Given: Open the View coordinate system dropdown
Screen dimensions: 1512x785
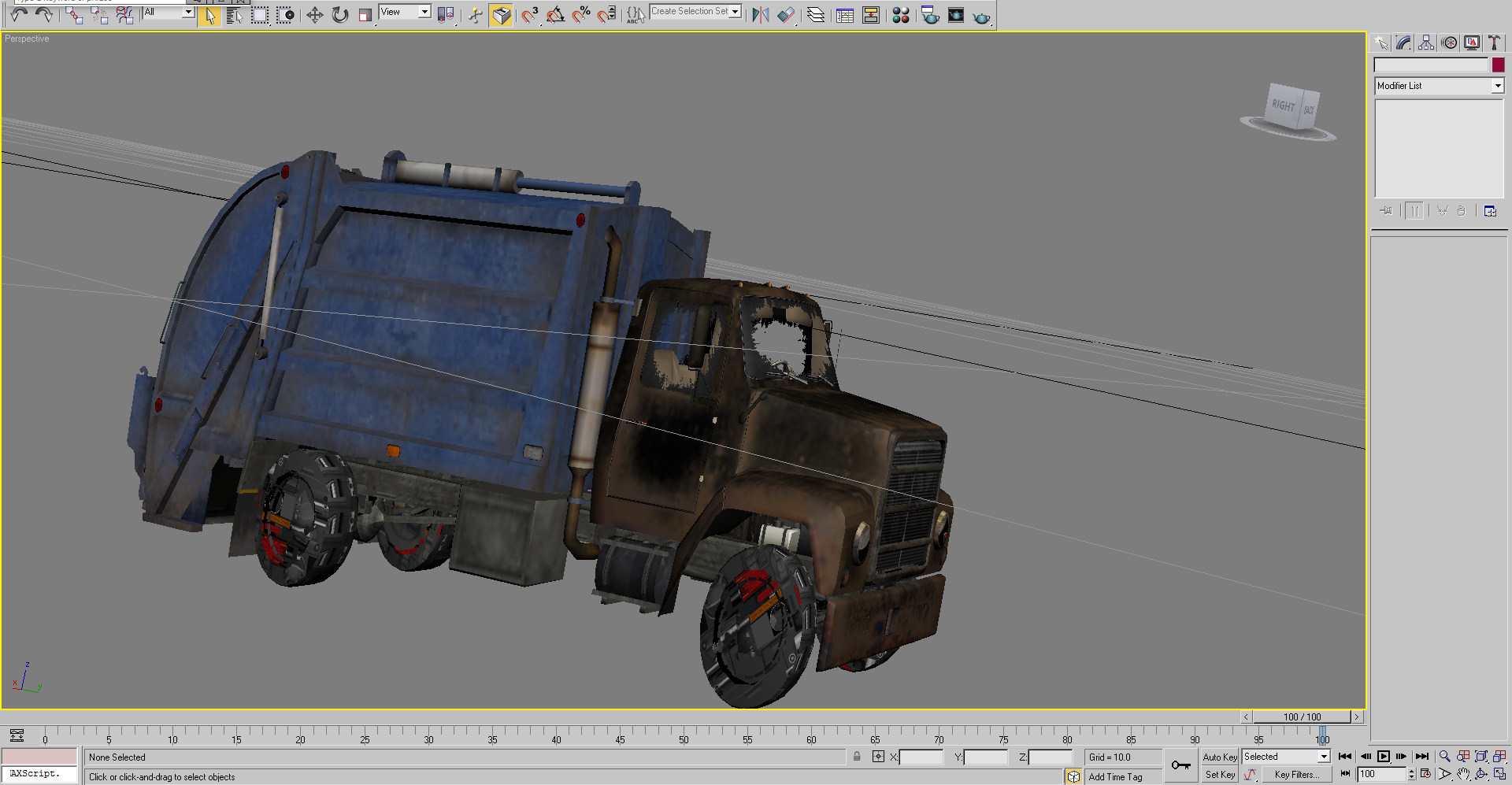Looking at the screenshot, I should pos(424,12).
